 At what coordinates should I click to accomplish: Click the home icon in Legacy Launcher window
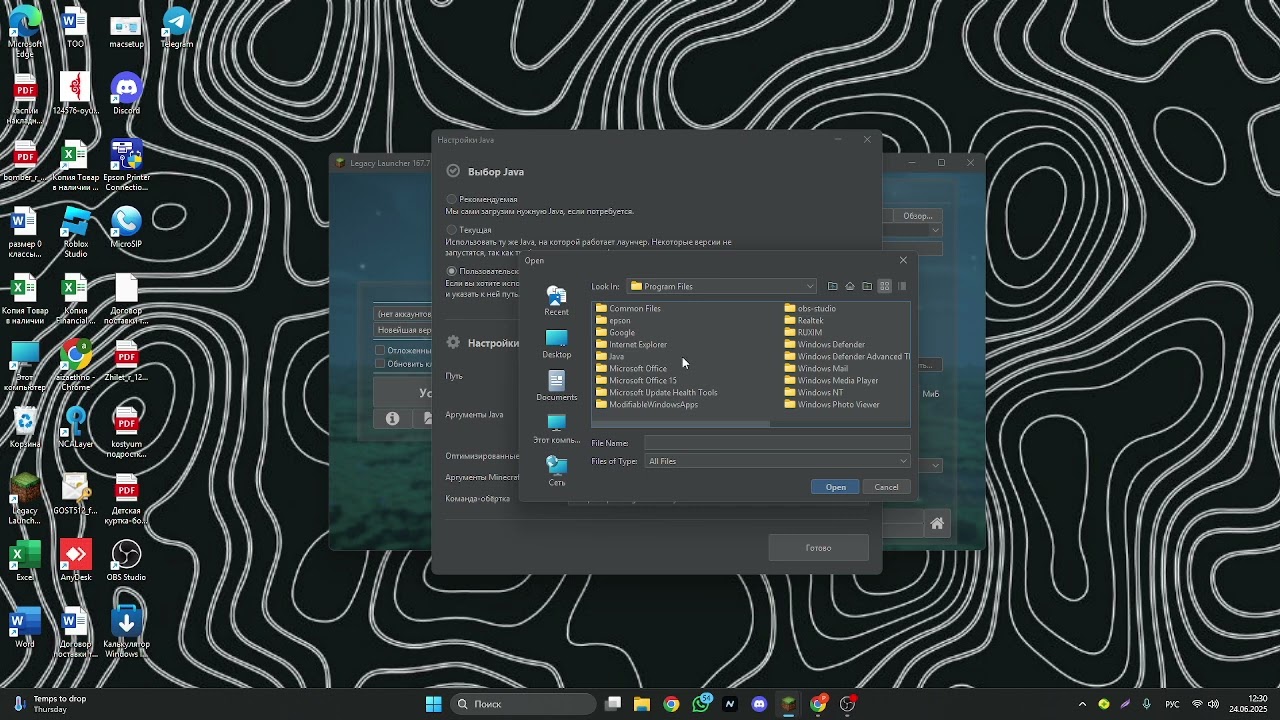tap(936, 523)
